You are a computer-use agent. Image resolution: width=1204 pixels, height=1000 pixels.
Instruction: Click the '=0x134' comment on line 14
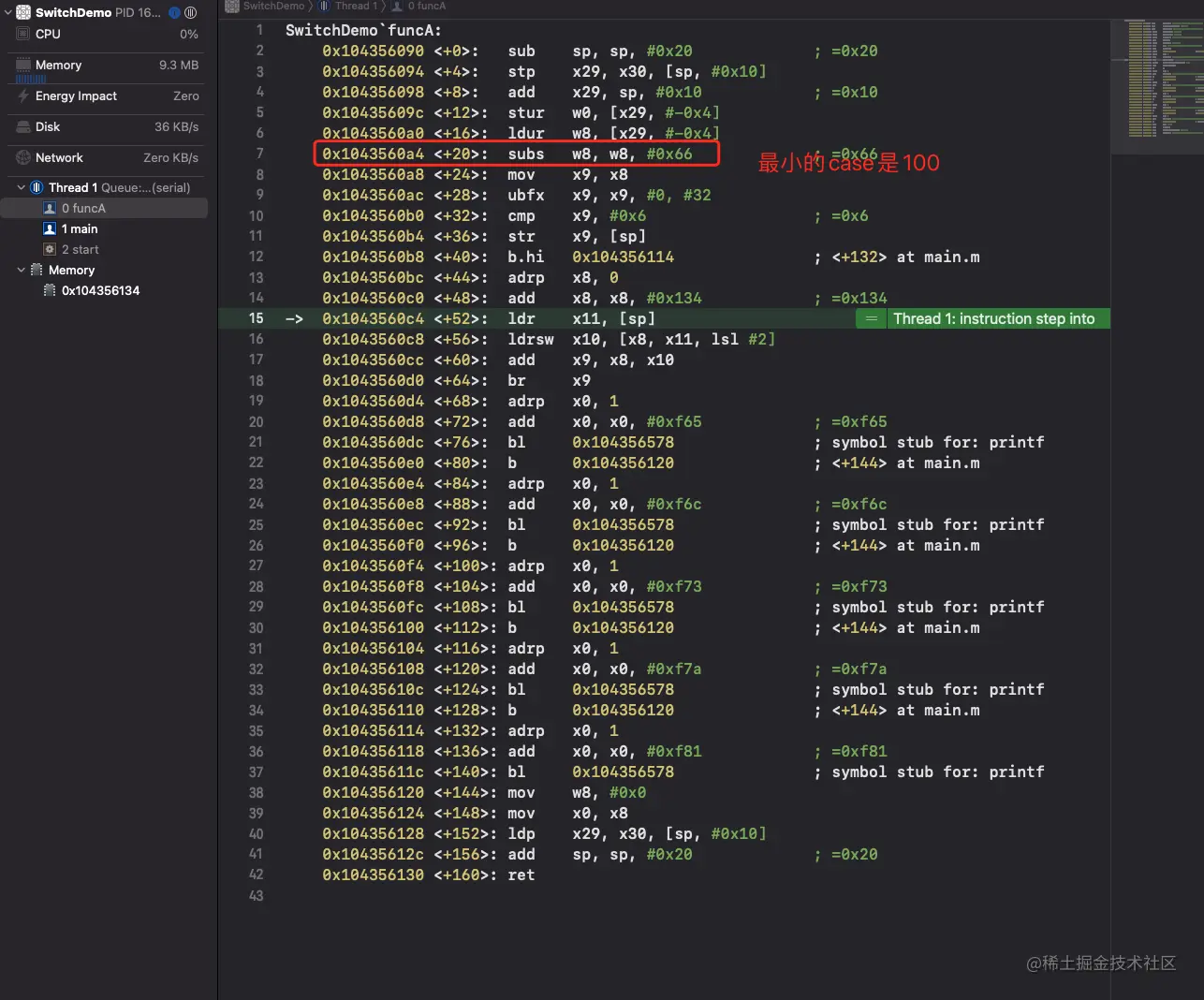tap(850, 298)
